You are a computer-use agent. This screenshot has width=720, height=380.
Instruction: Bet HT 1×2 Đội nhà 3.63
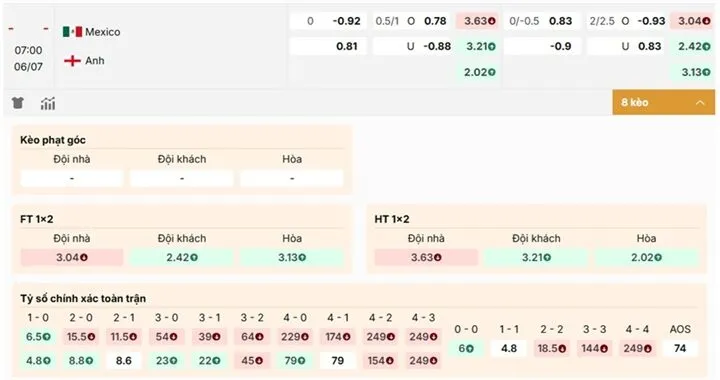pos(426,257)
